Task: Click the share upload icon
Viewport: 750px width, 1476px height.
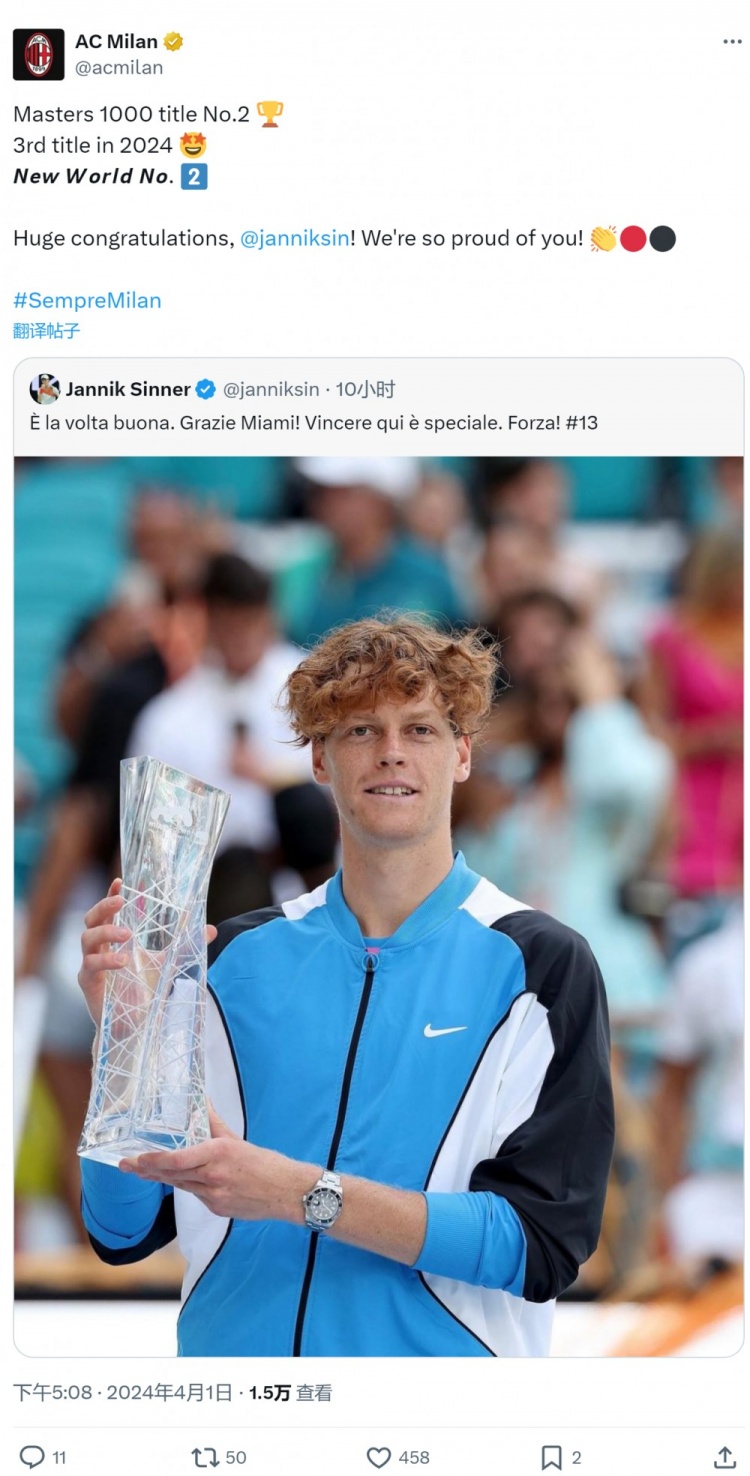Action: (725, 1457)
